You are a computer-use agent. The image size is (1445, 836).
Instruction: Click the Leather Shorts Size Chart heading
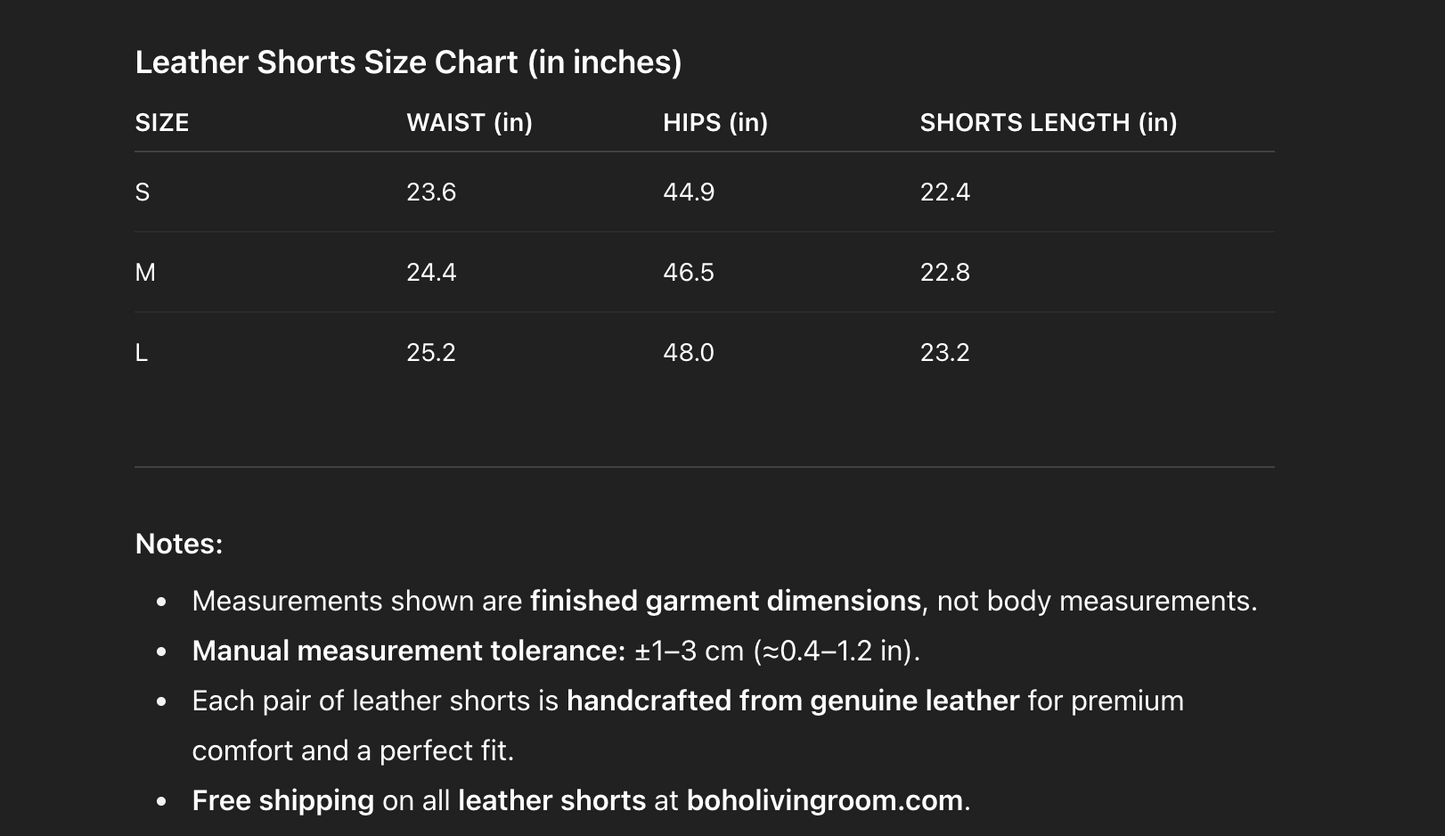(x=408, y=62)
